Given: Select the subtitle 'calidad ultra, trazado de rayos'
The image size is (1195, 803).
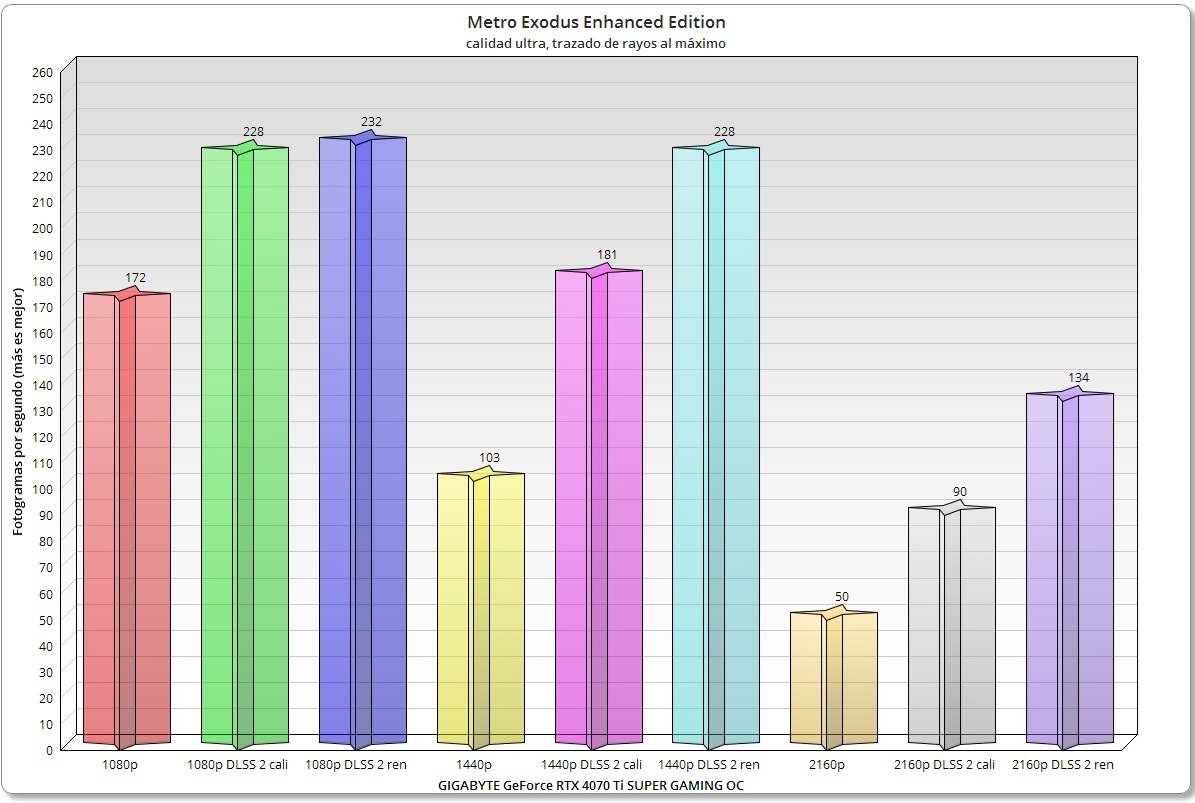Looking at the screenshot, I should coord(597,44).
